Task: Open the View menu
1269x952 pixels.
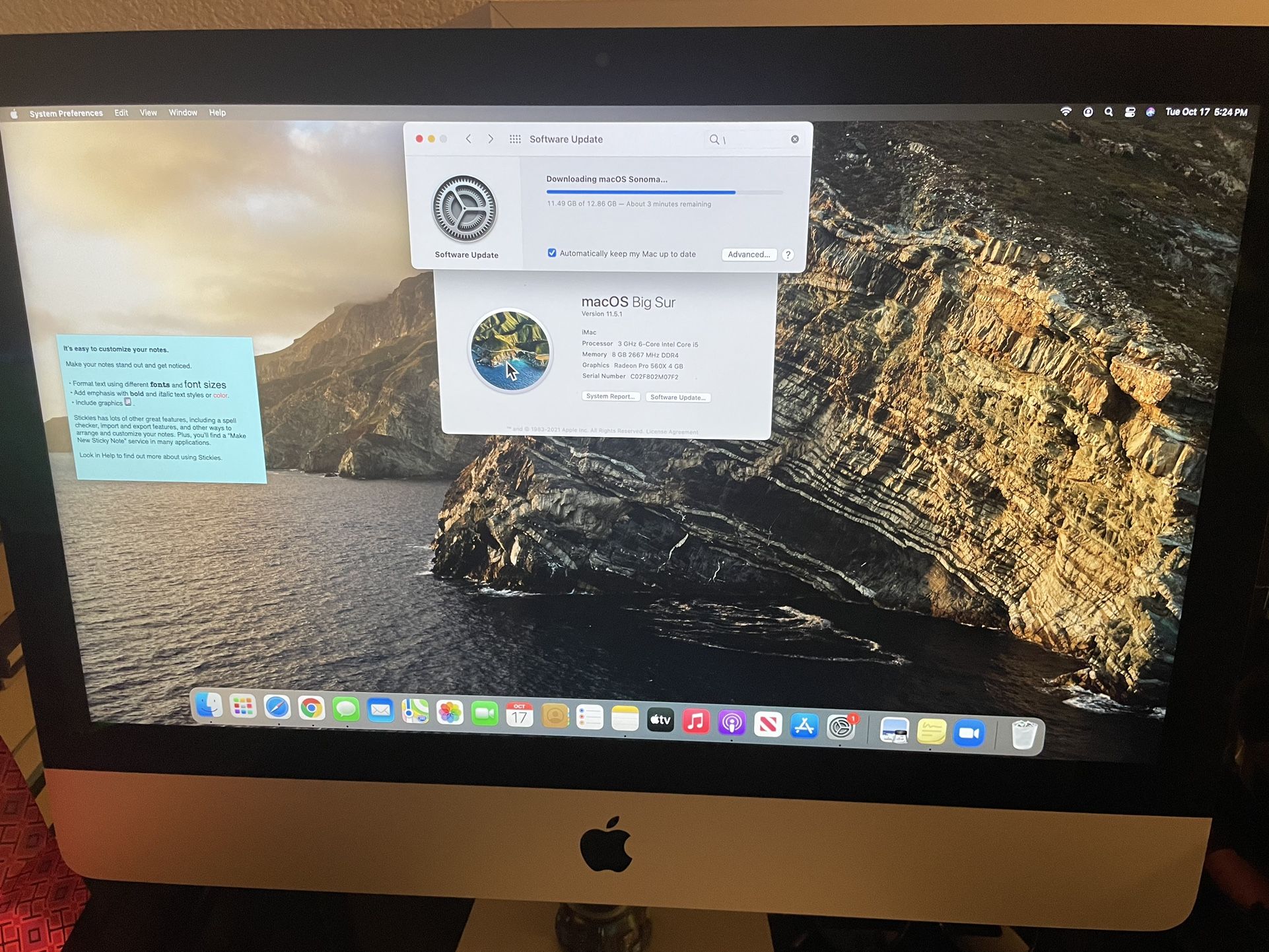Action: coord(148,113)
